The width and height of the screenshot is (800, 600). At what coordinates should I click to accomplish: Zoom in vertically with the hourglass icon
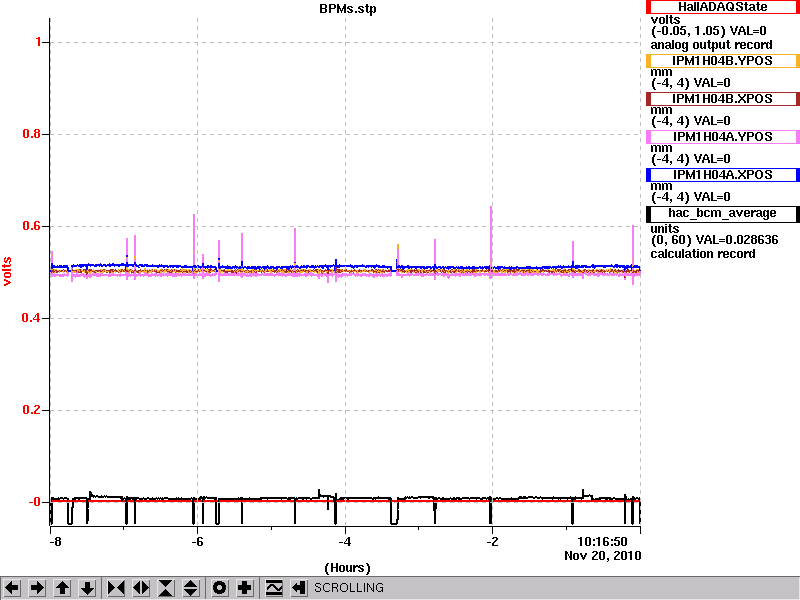pyautogui.click(x=166, y=588)
